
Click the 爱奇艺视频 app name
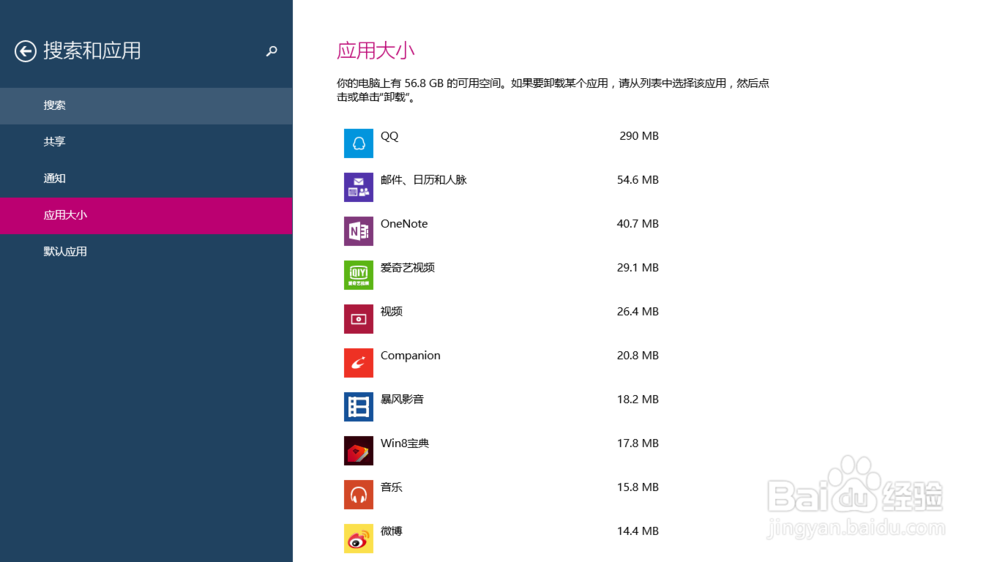click(x=408, y=268)
